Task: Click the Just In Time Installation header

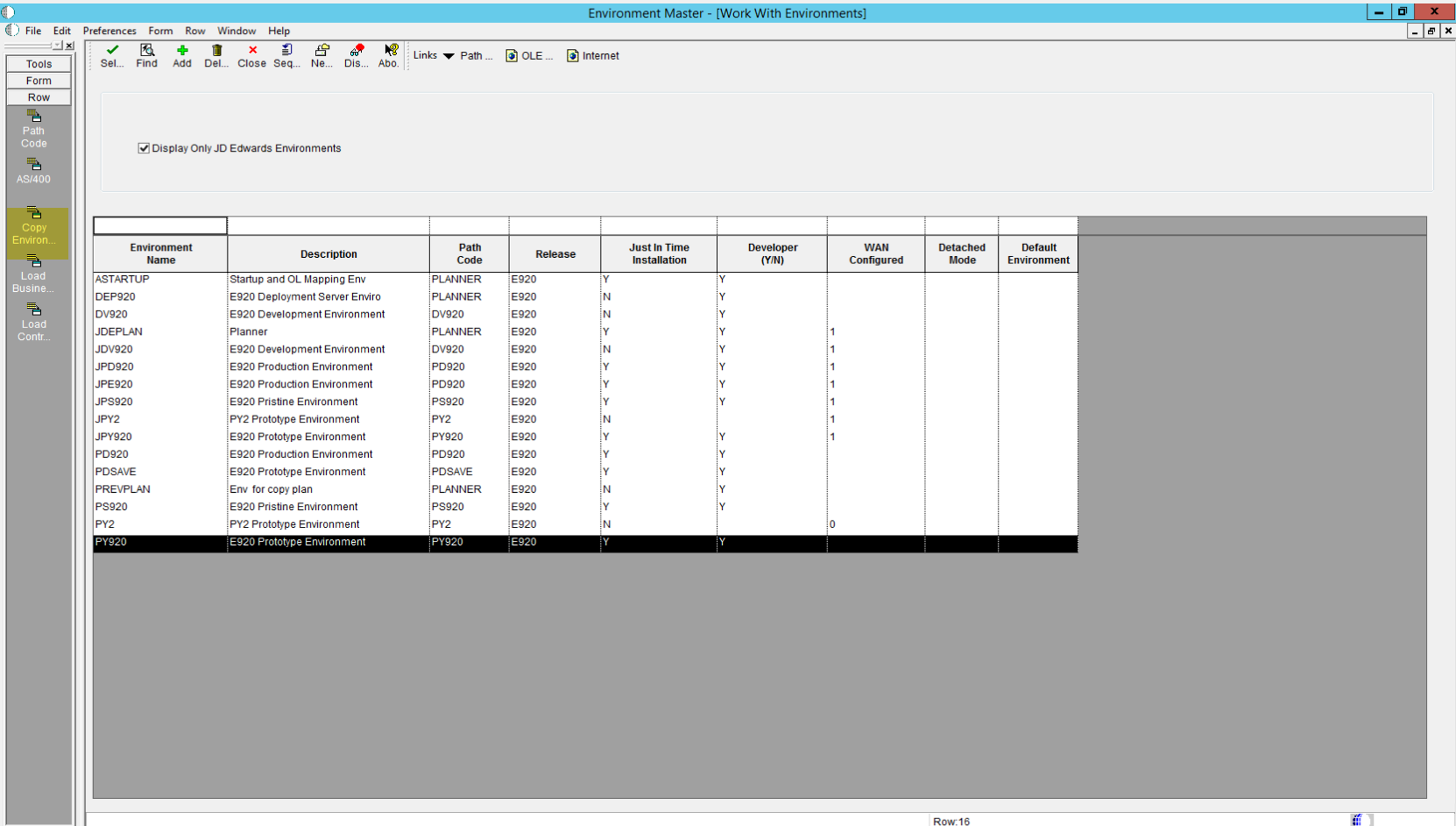Action: [x=659, y=254]
